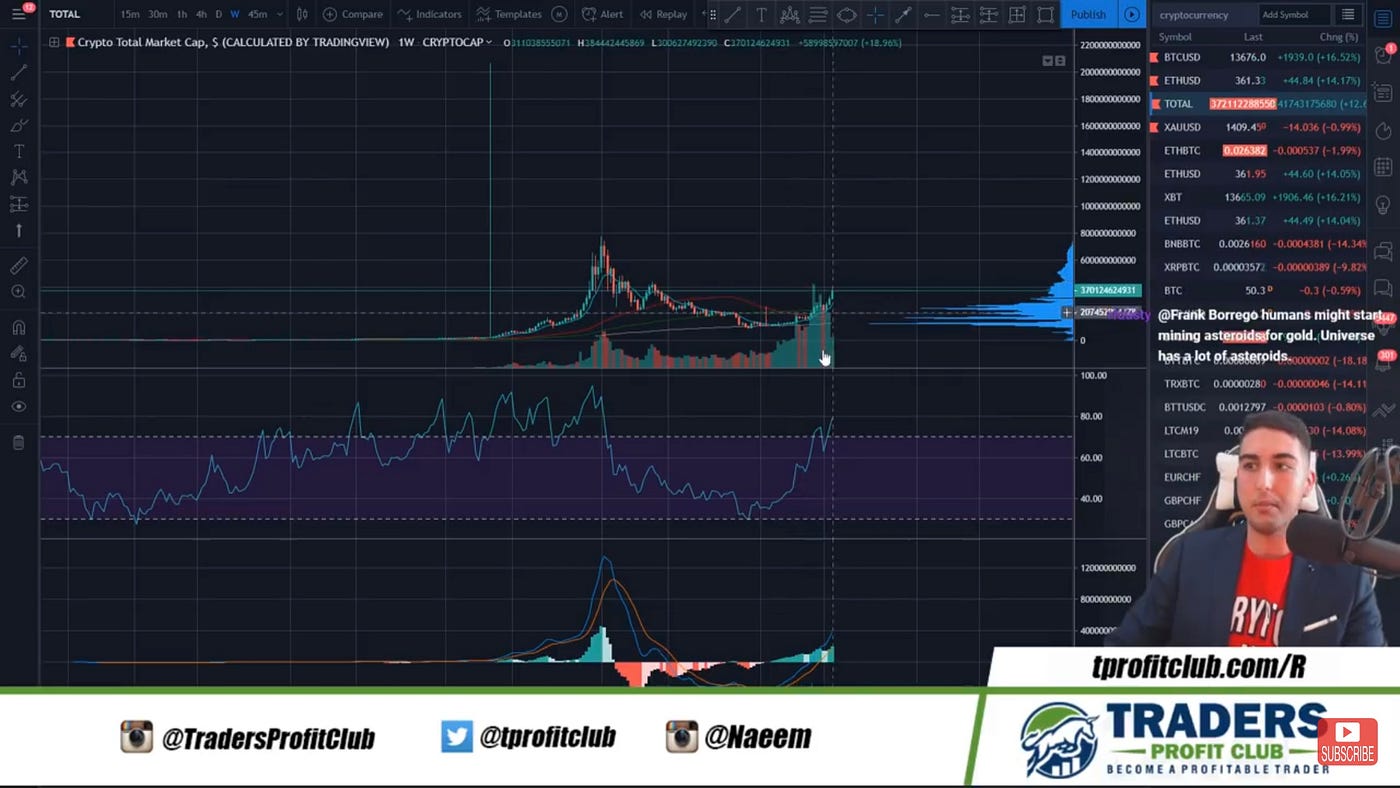Open the alerts clock icon in right sidebar

click(x=1383, y=56)
